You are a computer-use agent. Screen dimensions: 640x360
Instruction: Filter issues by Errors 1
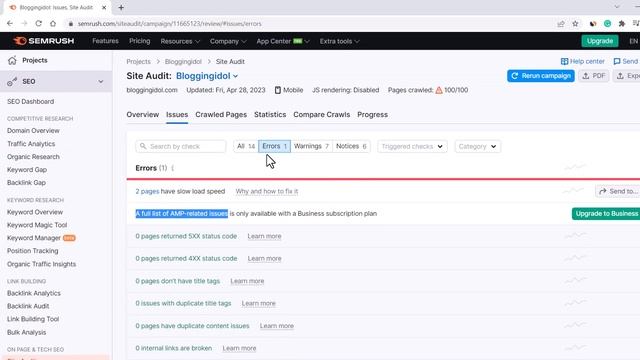(274, 146)
